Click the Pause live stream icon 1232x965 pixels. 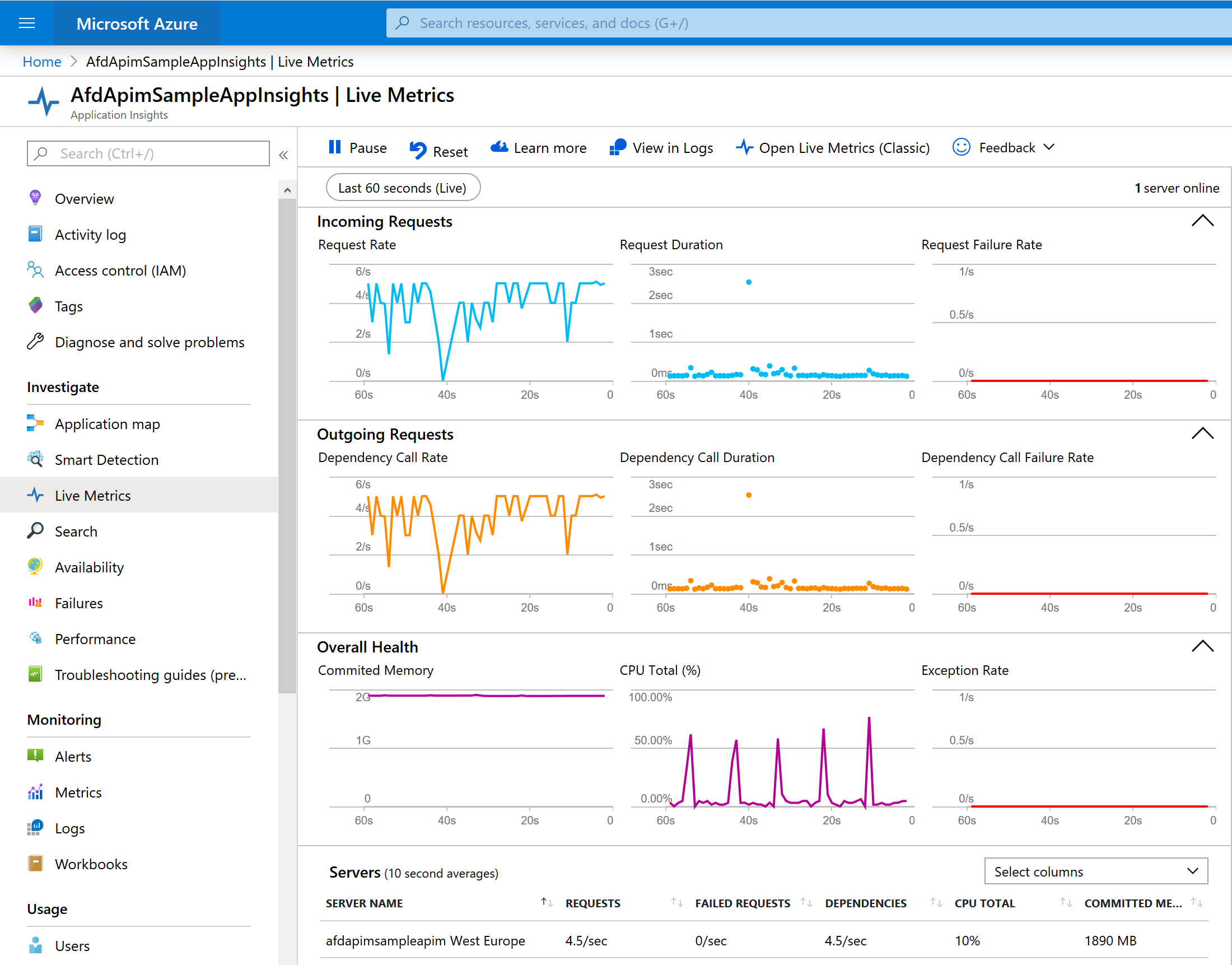[x=334, y=147]
